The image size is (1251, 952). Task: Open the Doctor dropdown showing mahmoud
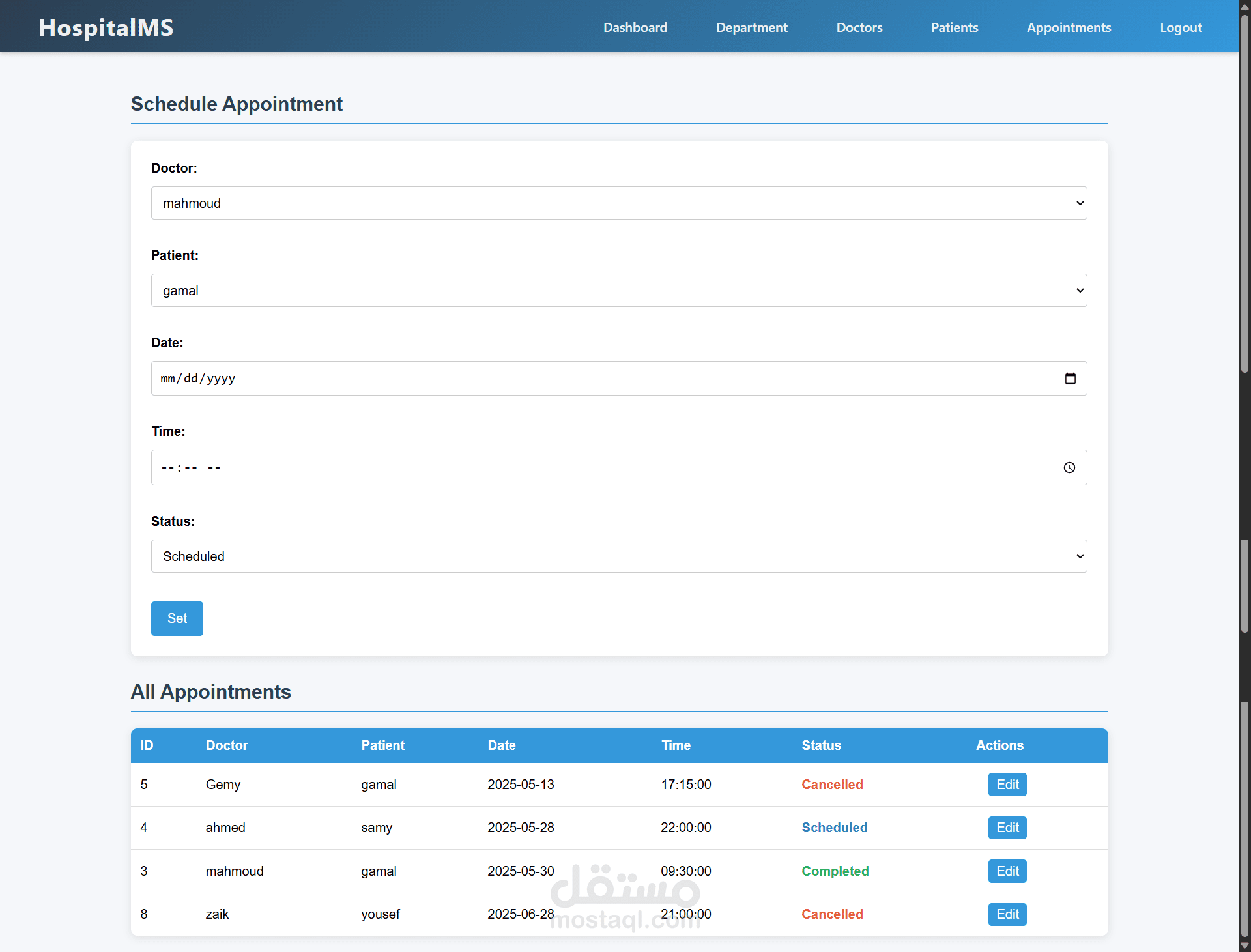619,203
